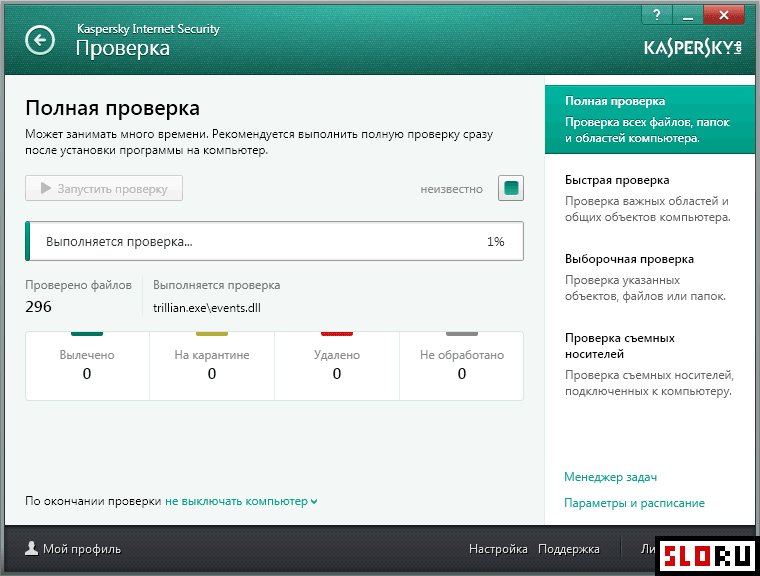Click the Проверено файлов label
760x576 pixels.
[x=79, y=285]
